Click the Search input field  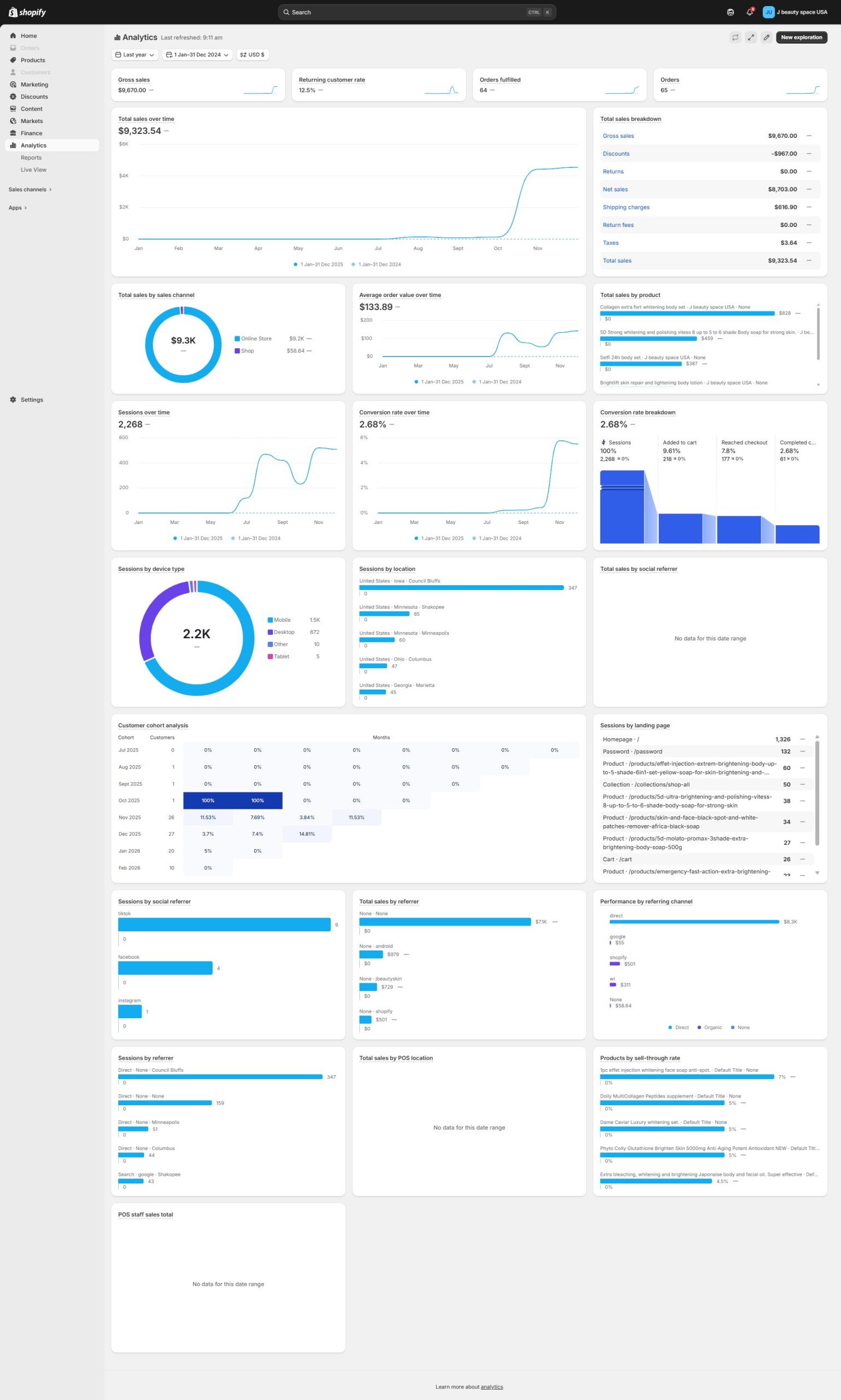(408, 12)
